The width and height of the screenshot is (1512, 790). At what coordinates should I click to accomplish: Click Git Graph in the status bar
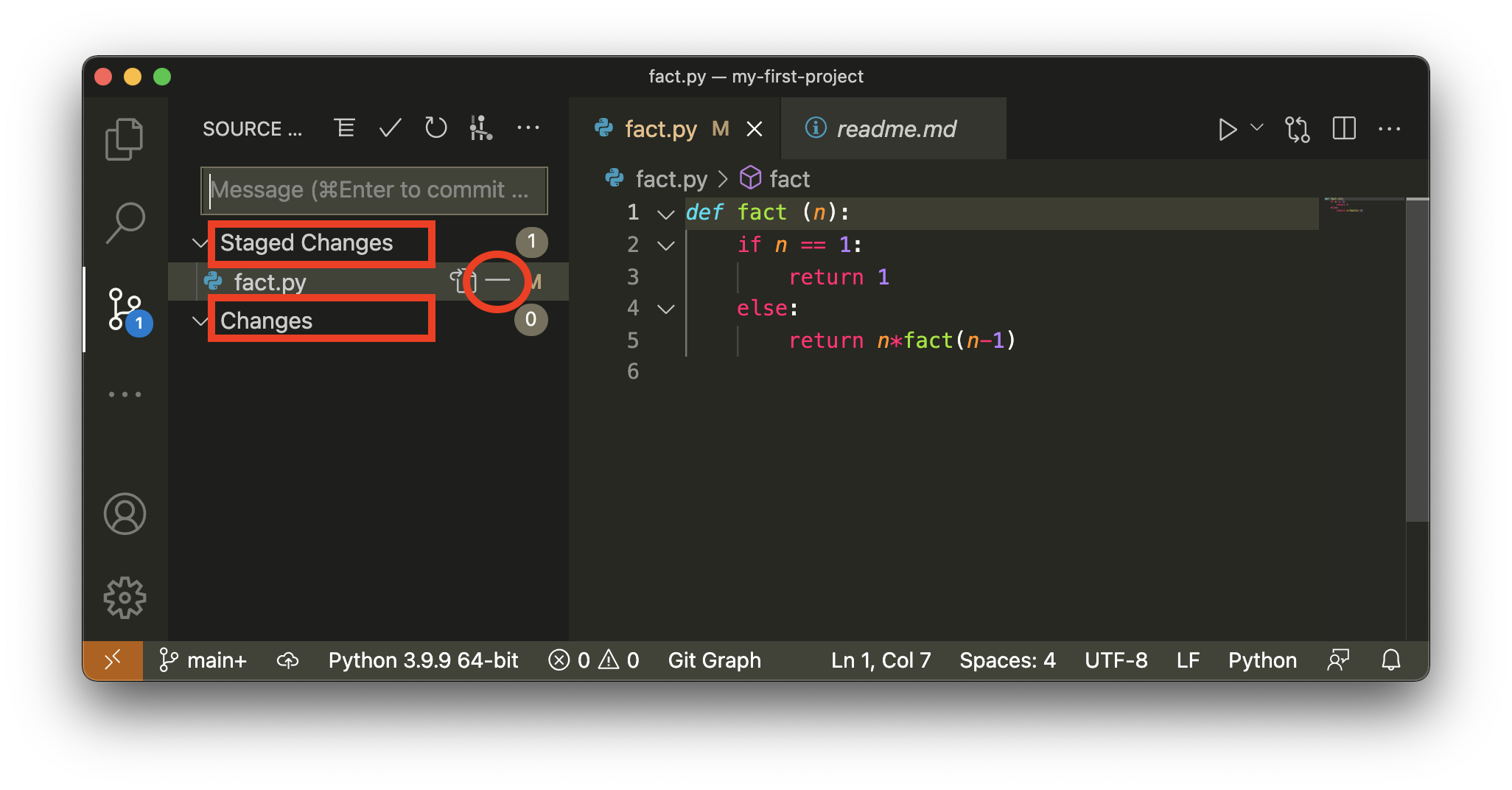pyautogui.click(x=714, y=660)
